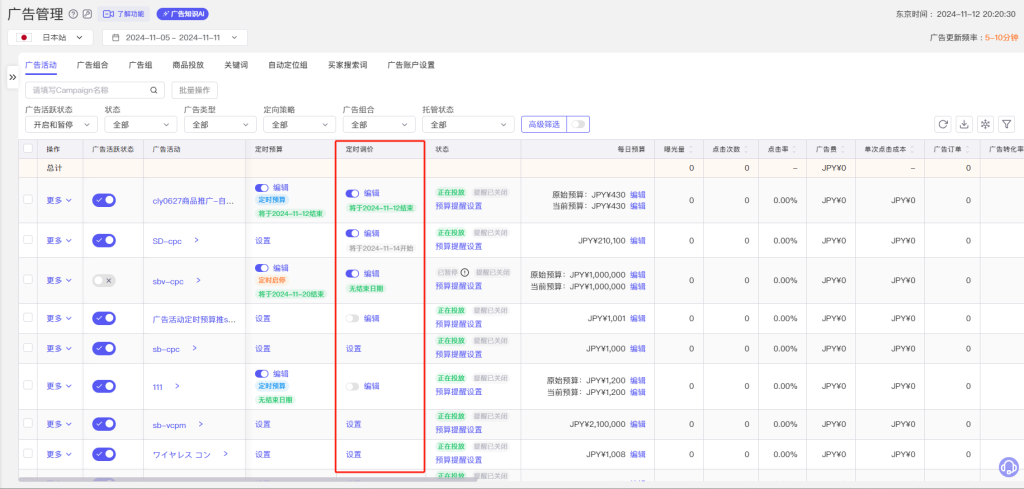Toggle 定时预算 switch in the sbv-cpc row
1024x489 pixels.
262,268
